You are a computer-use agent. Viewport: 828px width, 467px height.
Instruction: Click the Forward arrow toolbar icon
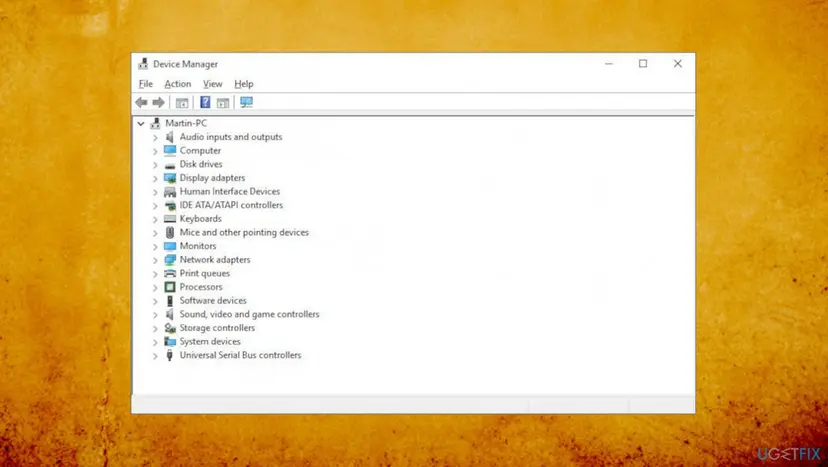pos(158,102)
